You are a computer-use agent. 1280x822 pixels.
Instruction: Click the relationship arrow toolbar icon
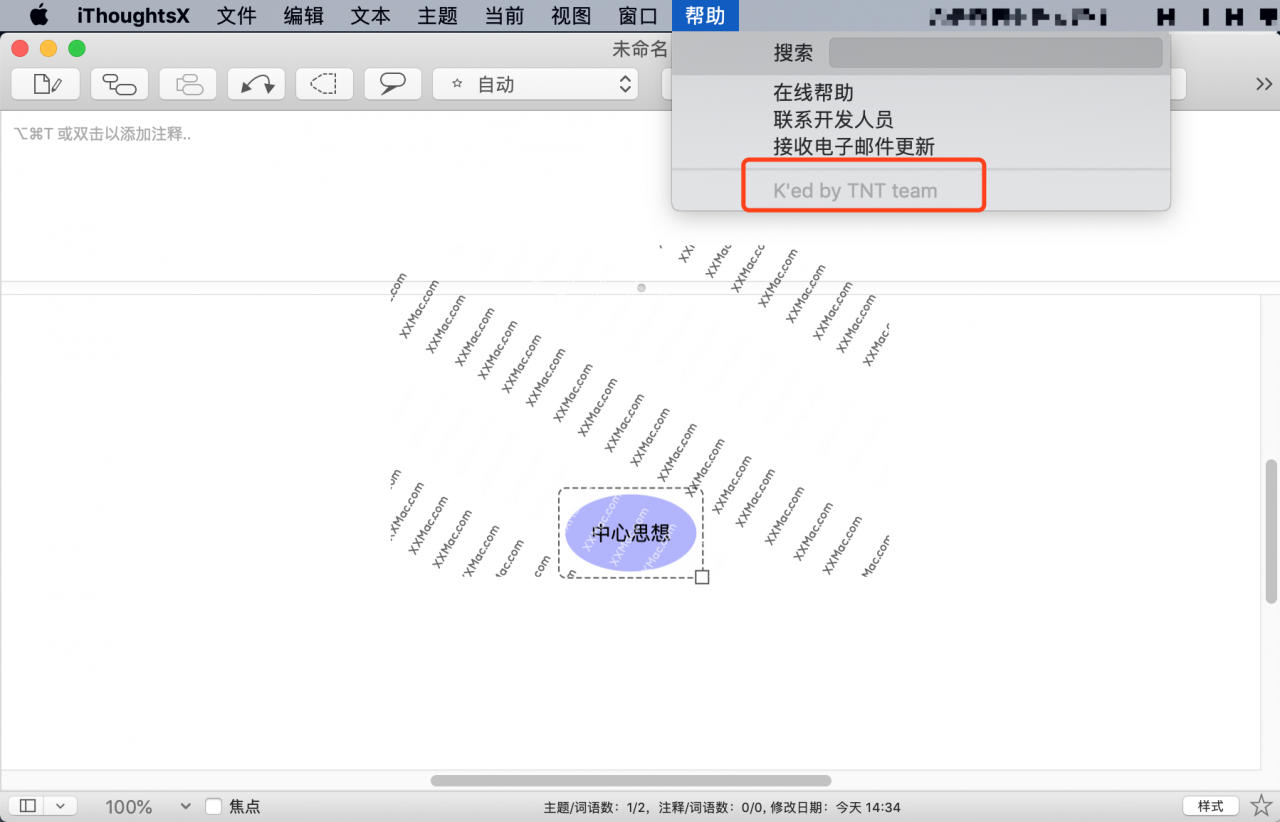tap(256, 84)
